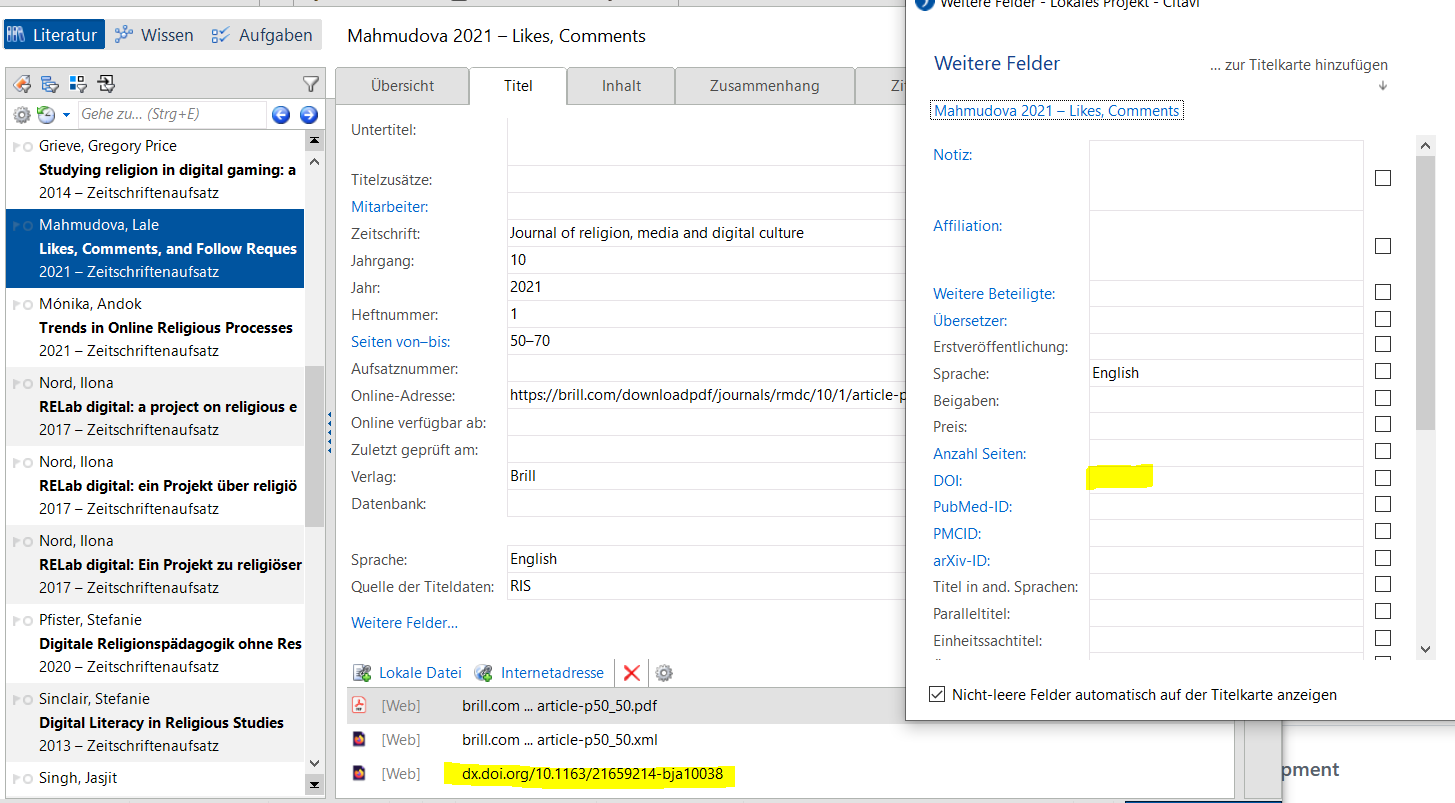
Task: Delete selected location with red X
Action: pos(631,673)
